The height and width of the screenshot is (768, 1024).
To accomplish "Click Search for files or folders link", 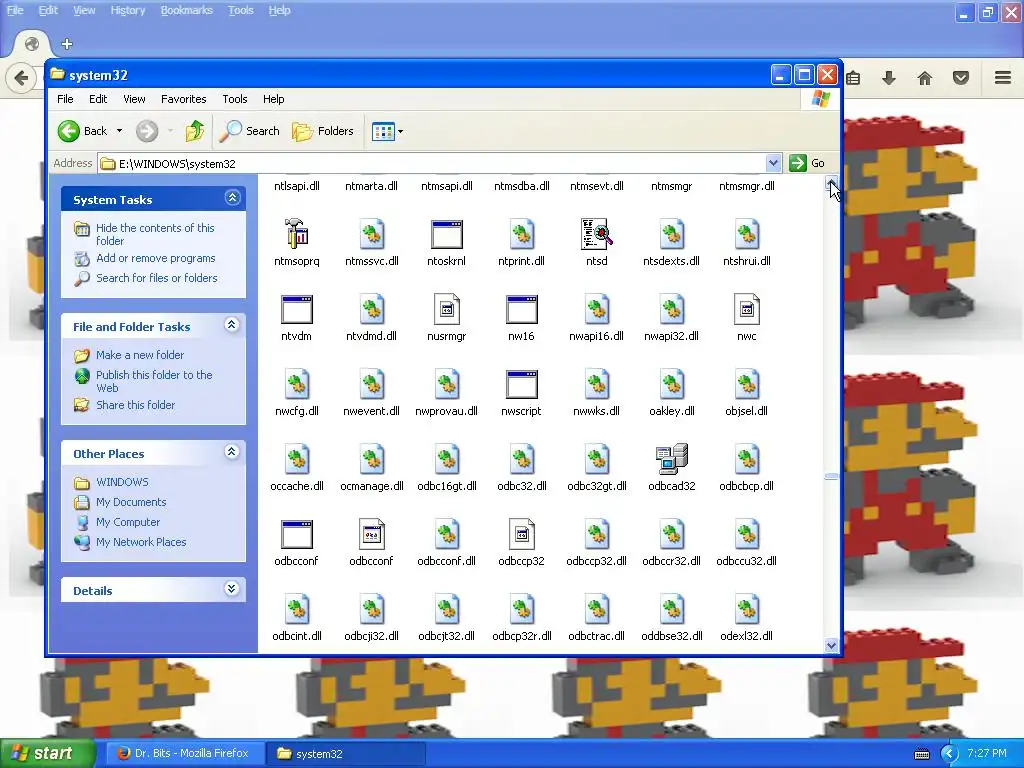I will (157, 278).
